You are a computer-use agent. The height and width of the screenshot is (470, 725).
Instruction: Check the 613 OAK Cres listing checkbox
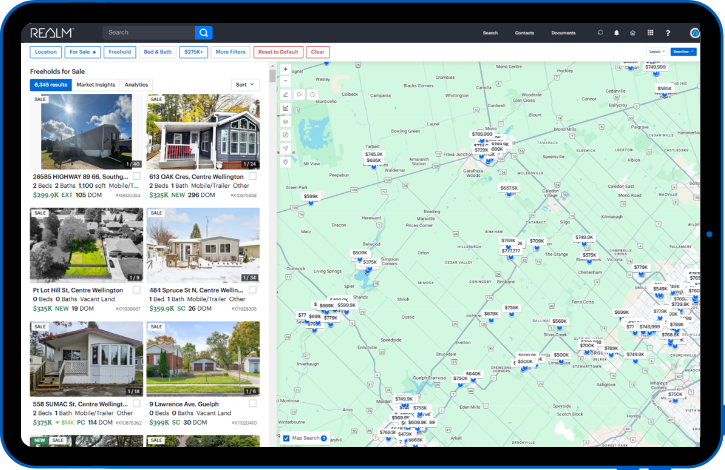coord(252,176)
